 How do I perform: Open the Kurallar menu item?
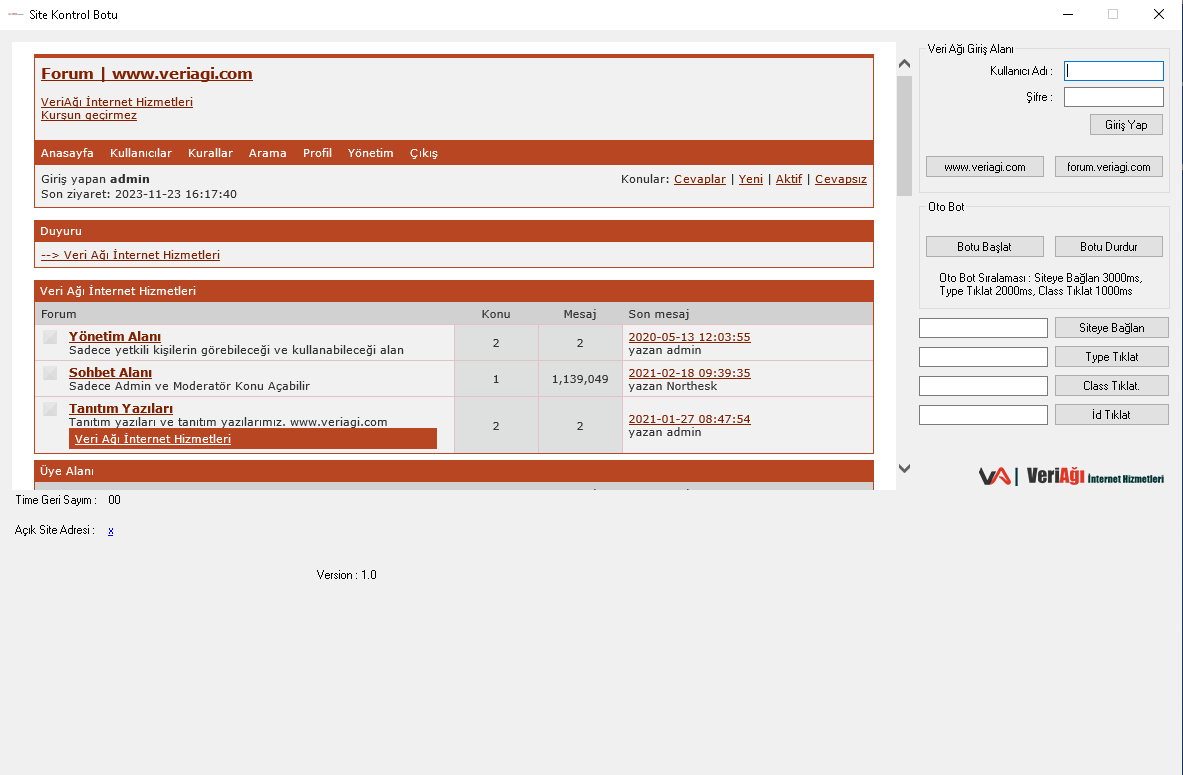coord(210,153)
